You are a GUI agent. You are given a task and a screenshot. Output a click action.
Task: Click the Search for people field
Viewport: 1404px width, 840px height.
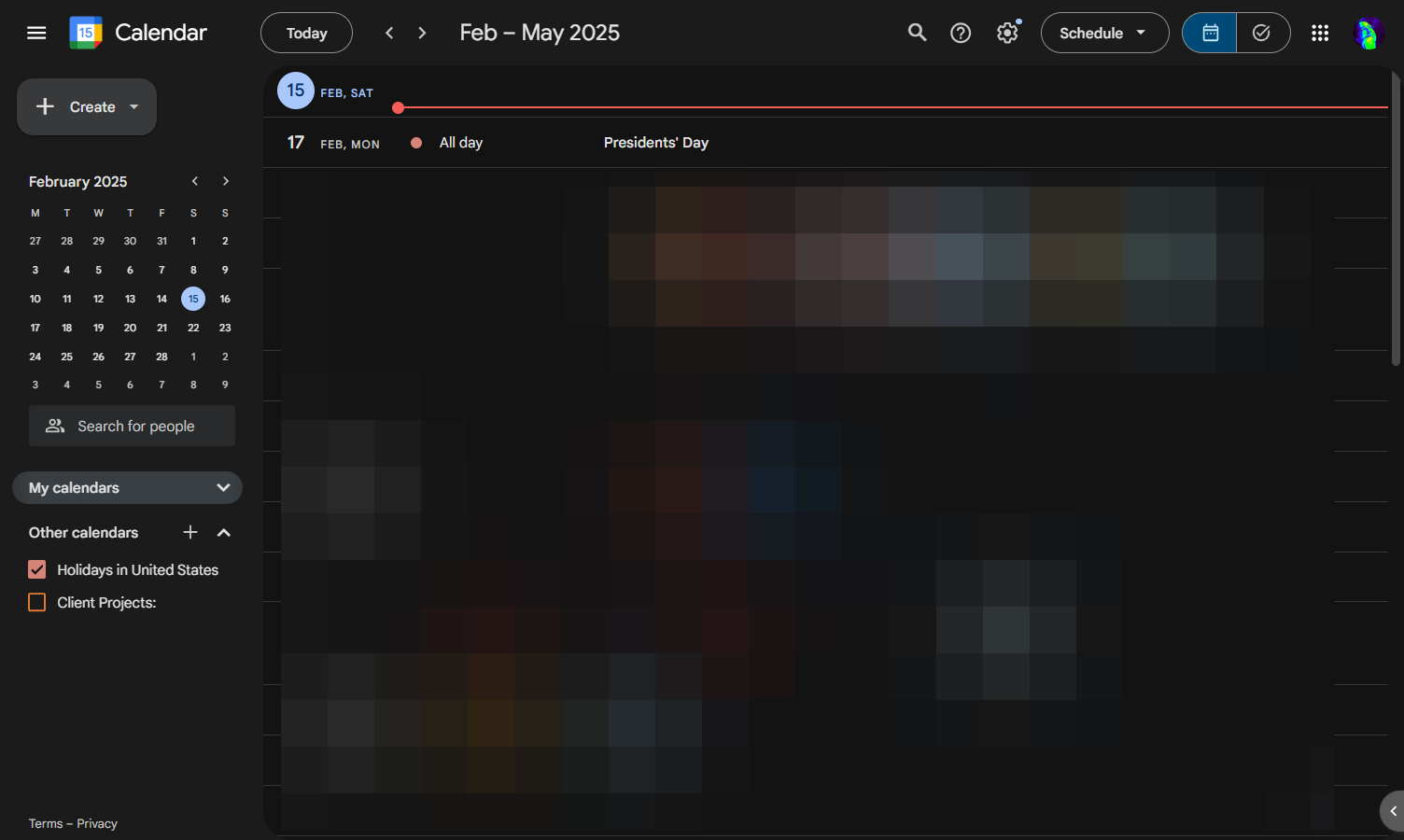[132, 426]
